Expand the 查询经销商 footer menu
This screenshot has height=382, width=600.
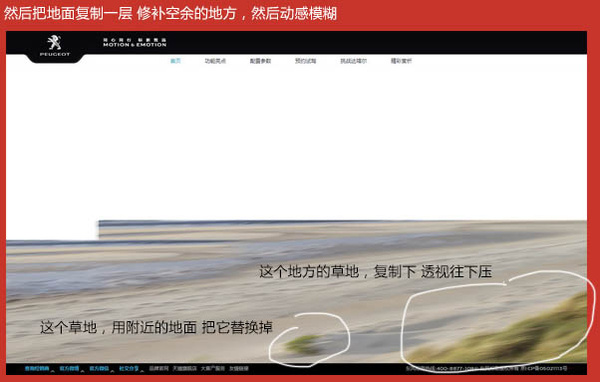point(37,369)
